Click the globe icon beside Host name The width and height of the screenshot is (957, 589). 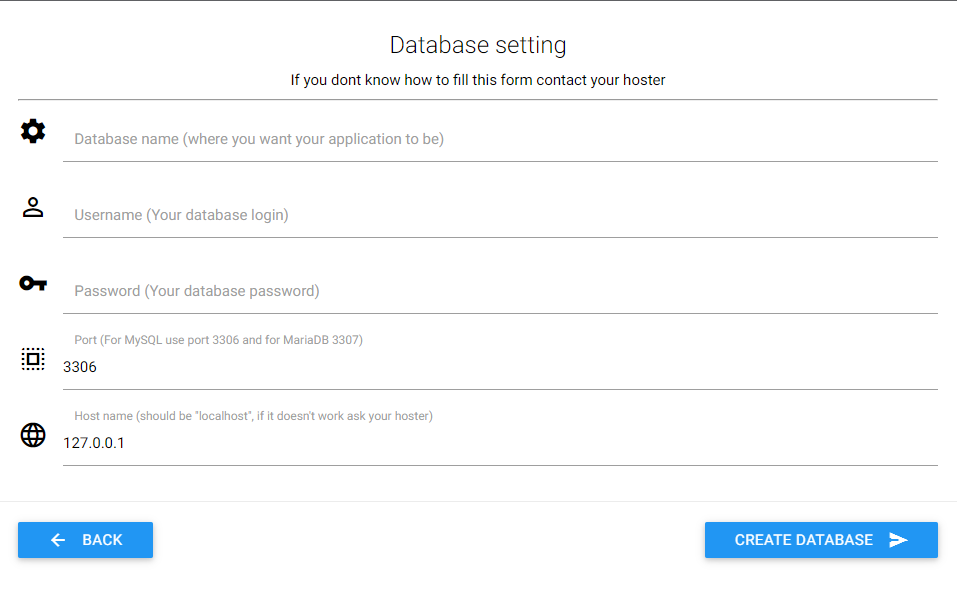coord(33,435)
